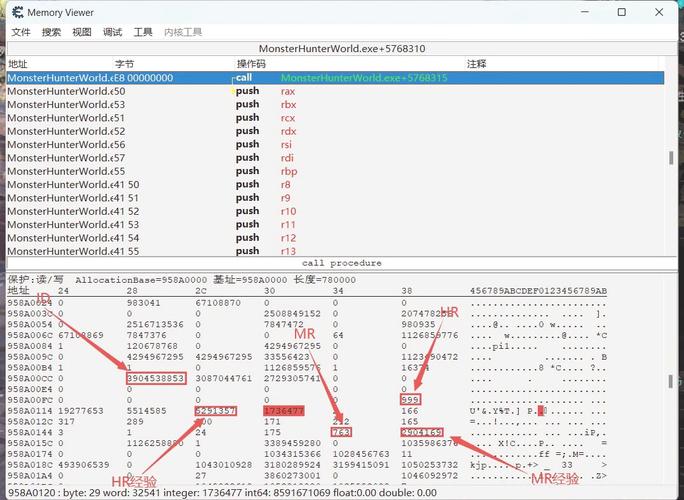Click the MonsterHunterWorld.exe+5768310 address header
Viewport: 684px width, 500px height.
(342, 48)
